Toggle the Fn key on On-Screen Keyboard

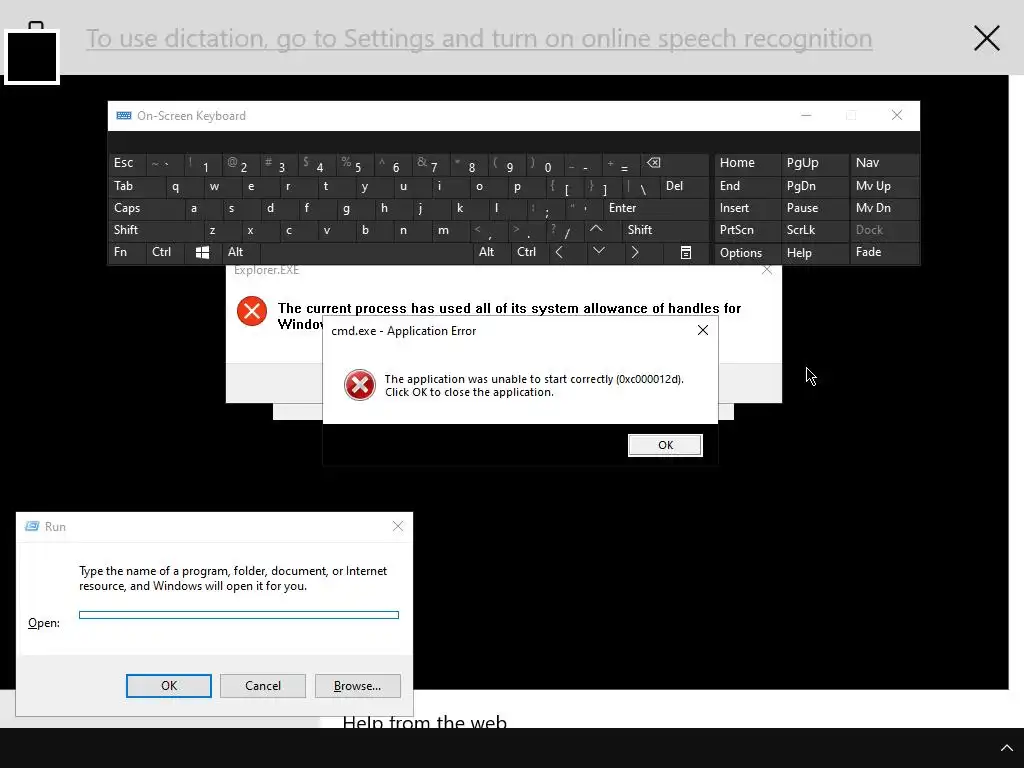point(127,252)
